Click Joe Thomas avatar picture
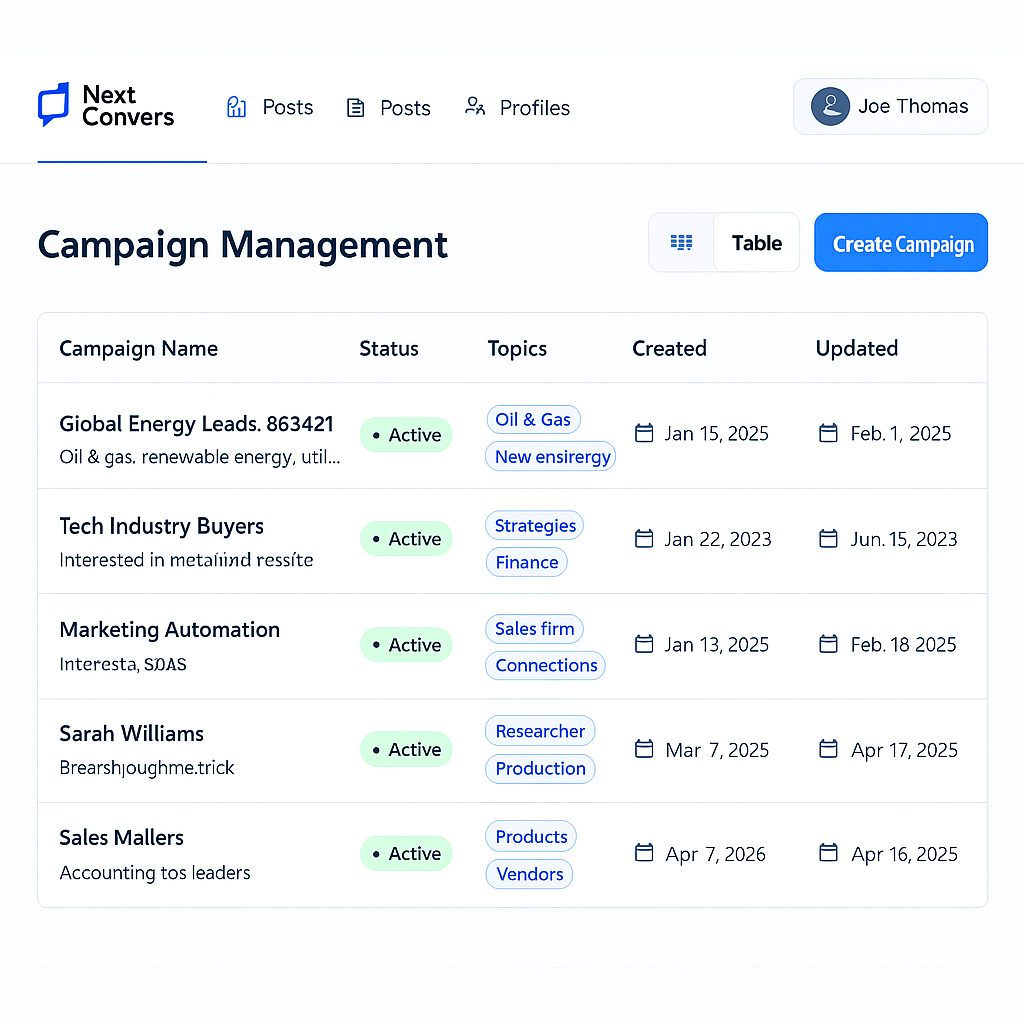Viewport: 1024px width, 1024px height. [x=830, y=106]
